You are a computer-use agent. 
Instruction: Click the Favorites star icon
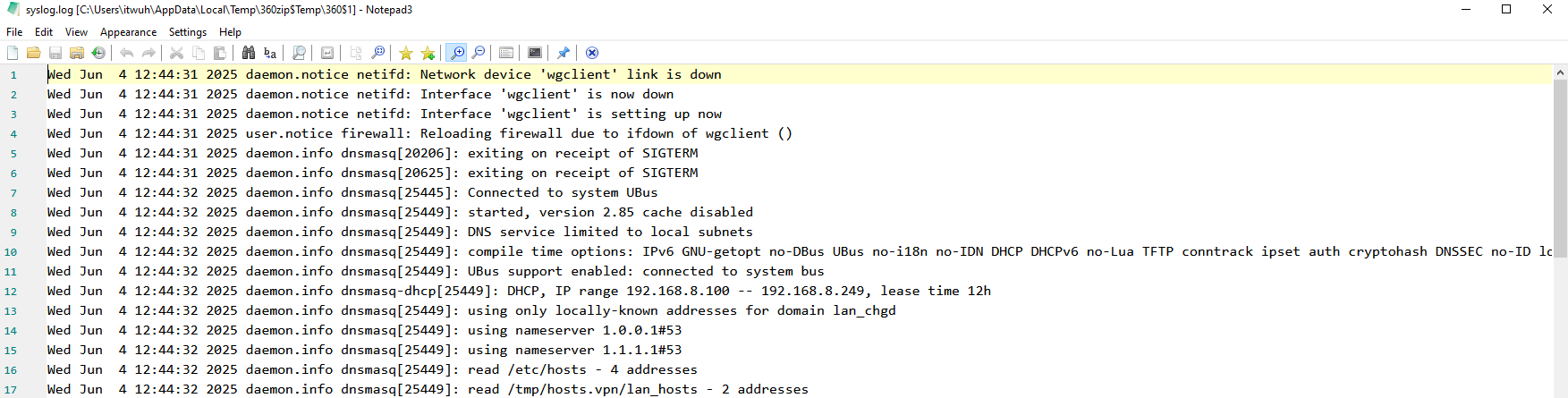(x=406, y=53)
